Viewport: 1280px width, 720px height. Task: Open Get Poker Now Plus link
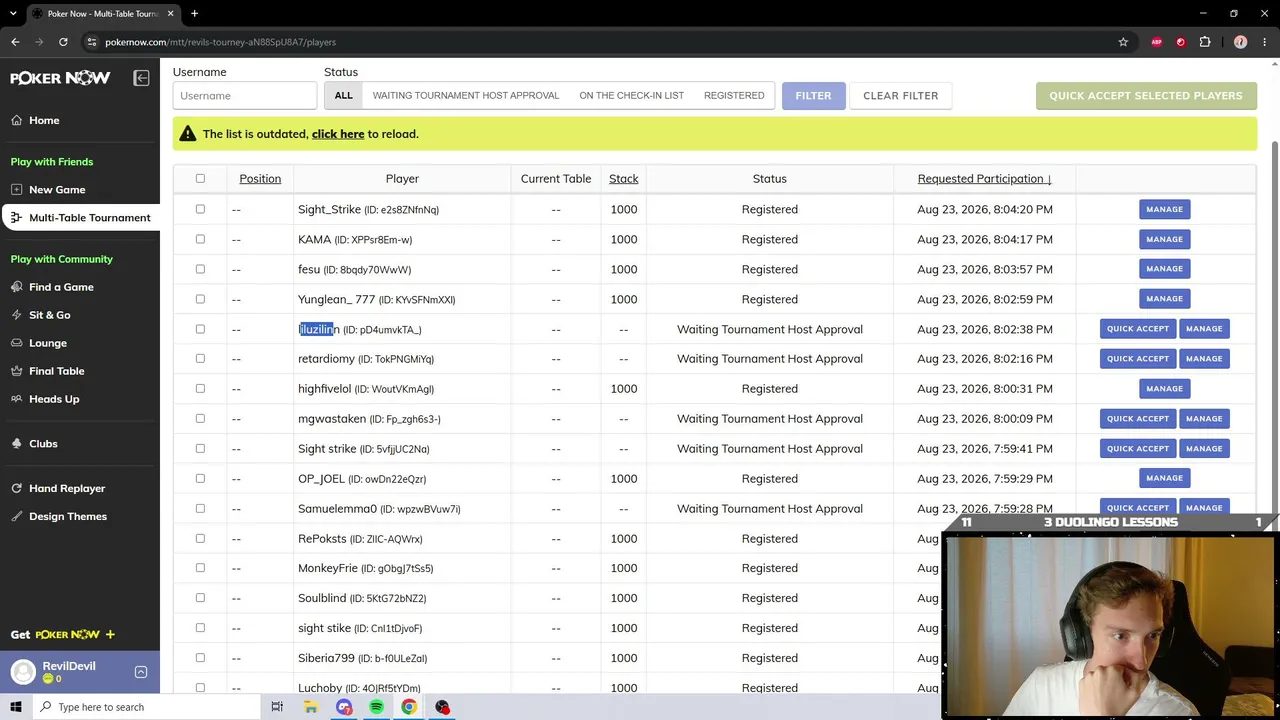63,634
